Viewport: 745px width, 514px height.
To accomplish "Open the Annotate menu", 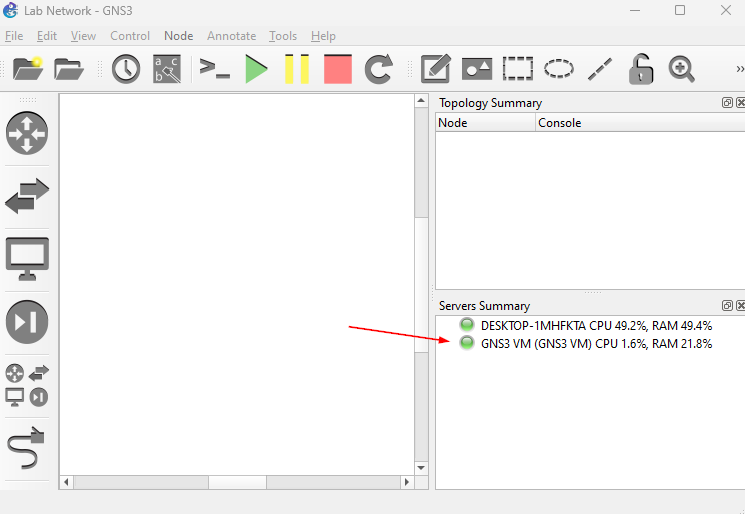I will point(231,36).
